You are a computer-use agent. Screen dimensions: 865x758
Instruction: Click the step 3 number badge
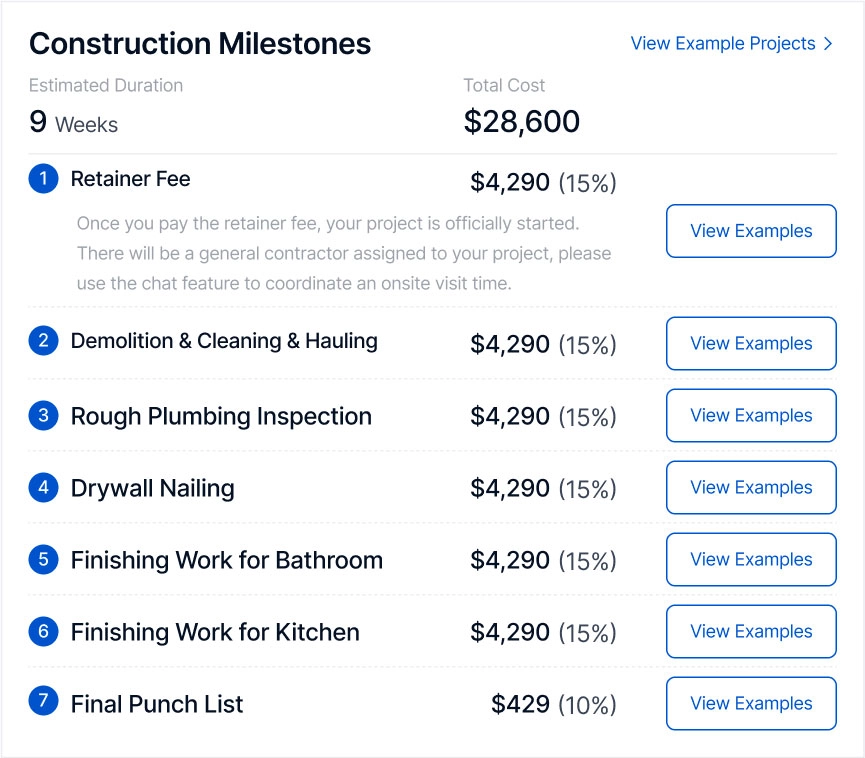click(43, 415)
